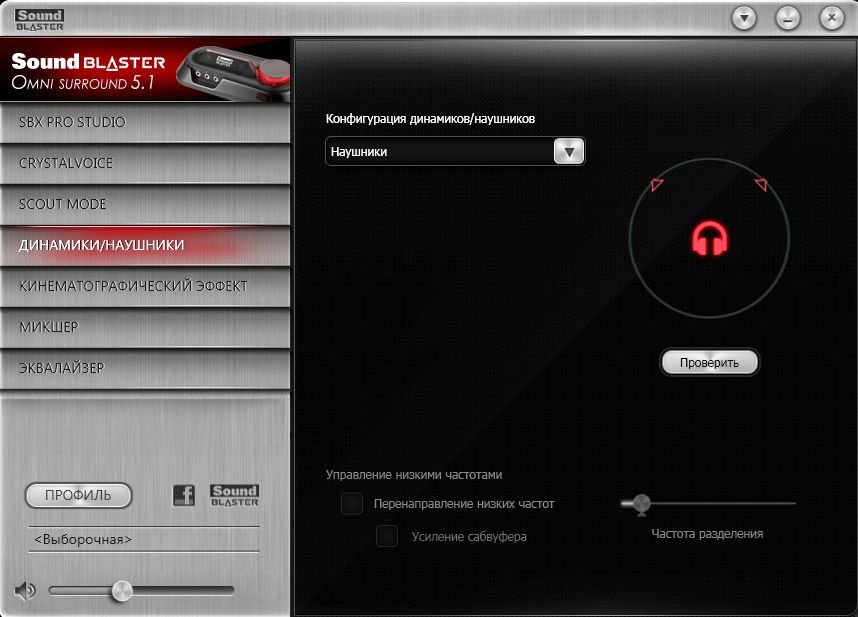Minimize the Sound Blaster window
This screenshot has width=858, height=617.
[788, 18]
